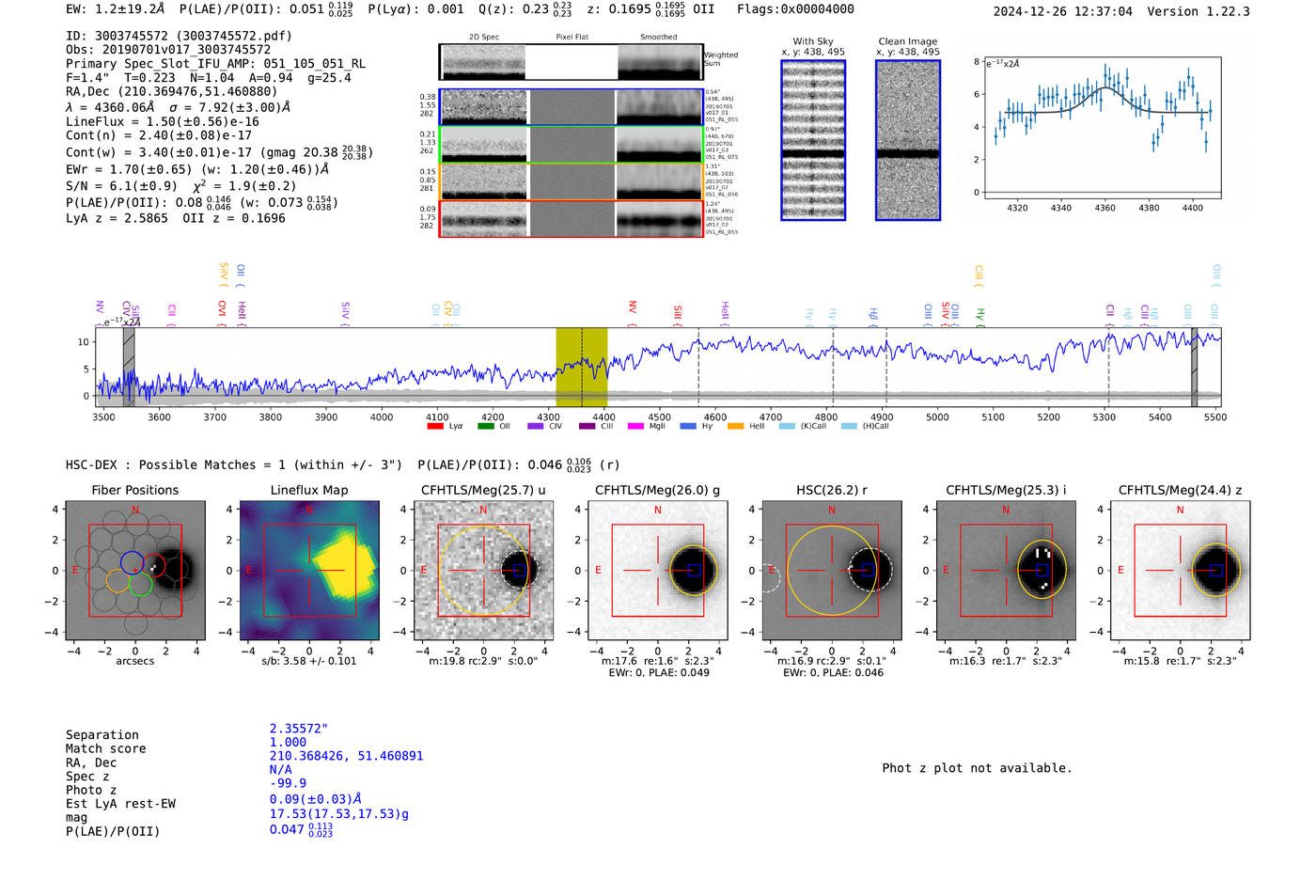
Task: Click the green fiber circle in Fiber Positions
Action: [140, 584]
